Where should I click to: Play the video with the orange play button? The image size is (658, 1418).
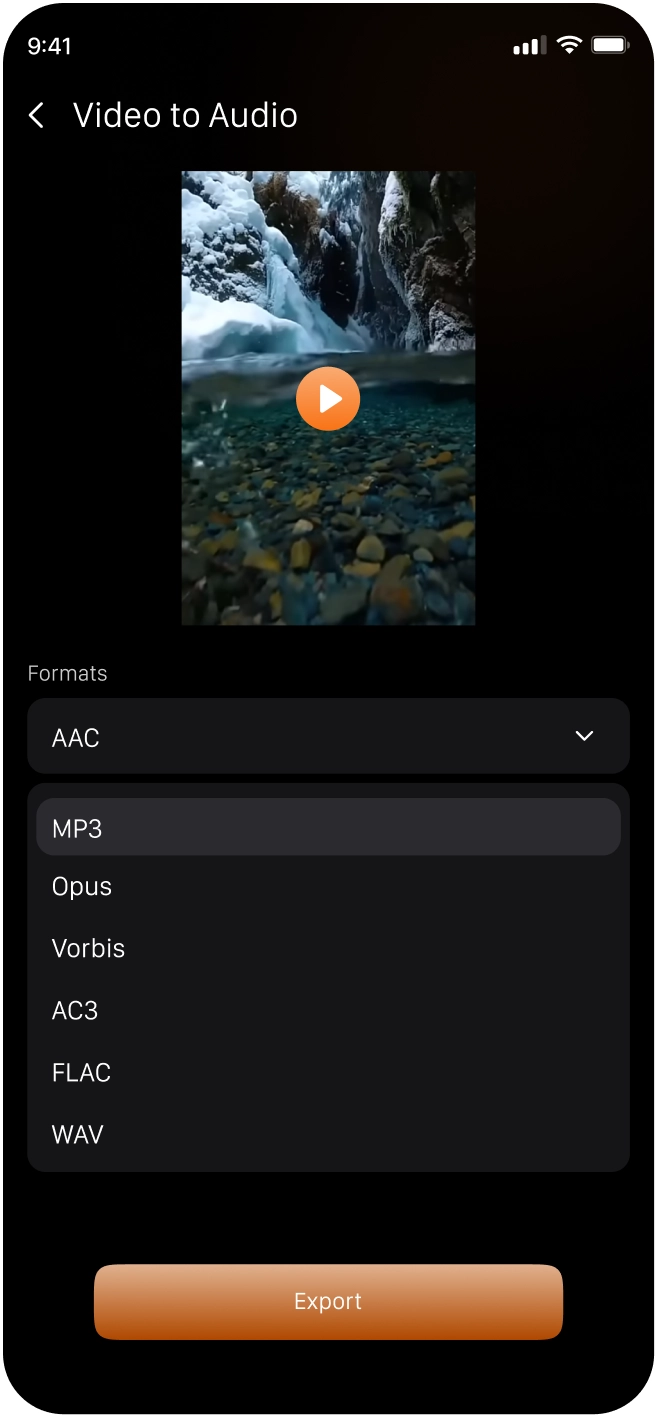(328, 399)
